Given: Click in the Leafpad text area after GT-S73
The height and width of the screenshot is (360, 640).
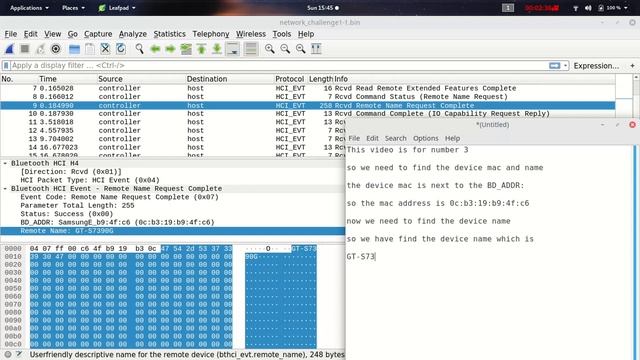Looking at the screenshot, I should click(376, 257).
